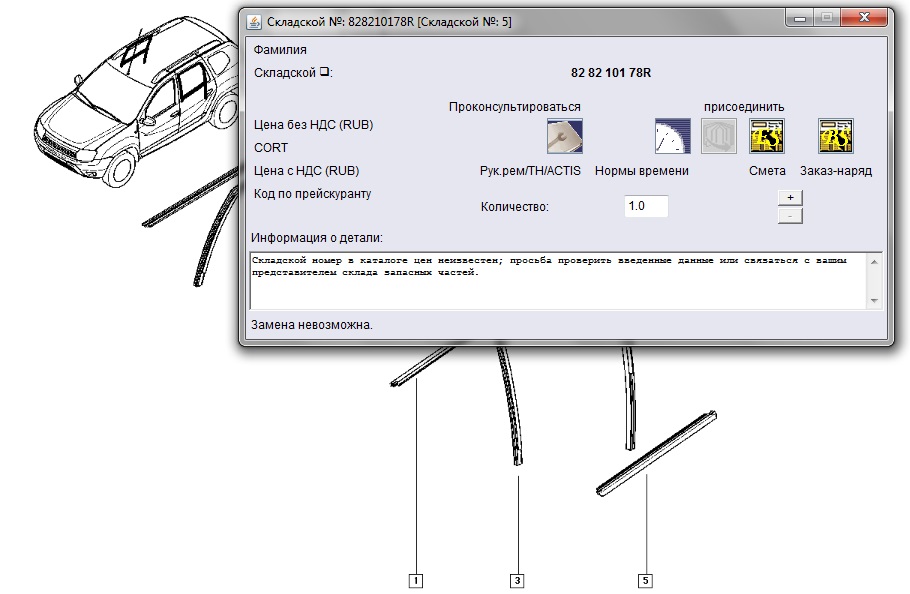This screenshot has width=910, height=594.
Task: Click the copy icon next to Складской
Action: pyautogui.click(x=324, y=73)
